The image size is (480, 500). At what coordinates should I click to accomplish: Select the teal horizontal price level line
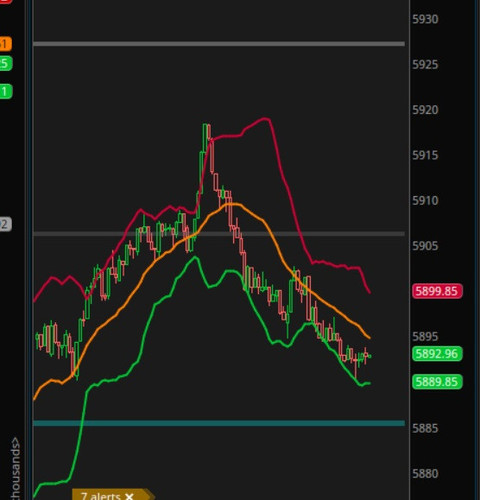click(219, 423)
